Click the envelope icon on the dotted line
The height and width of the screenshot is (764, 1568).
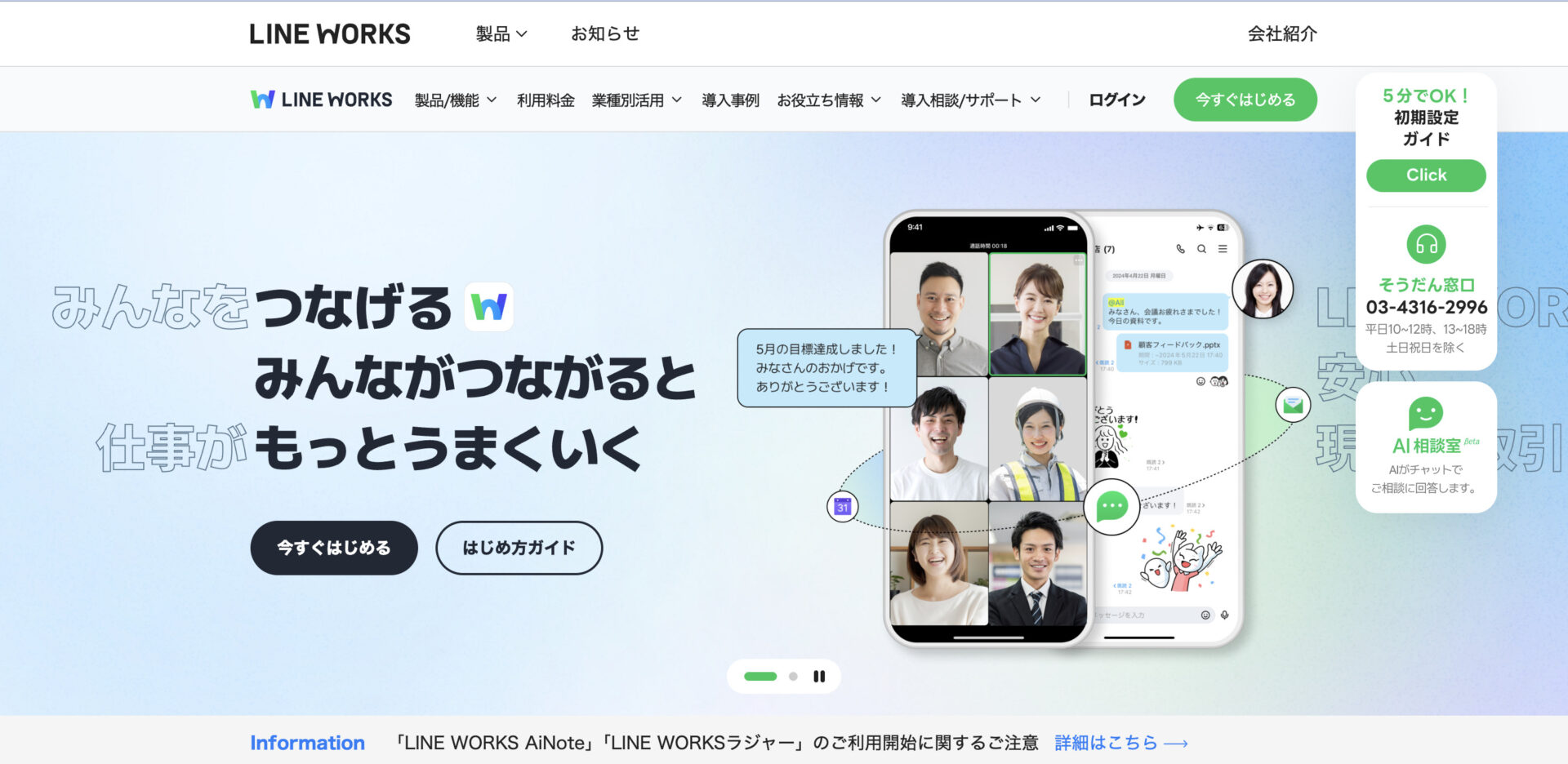tap(1293, 404)
